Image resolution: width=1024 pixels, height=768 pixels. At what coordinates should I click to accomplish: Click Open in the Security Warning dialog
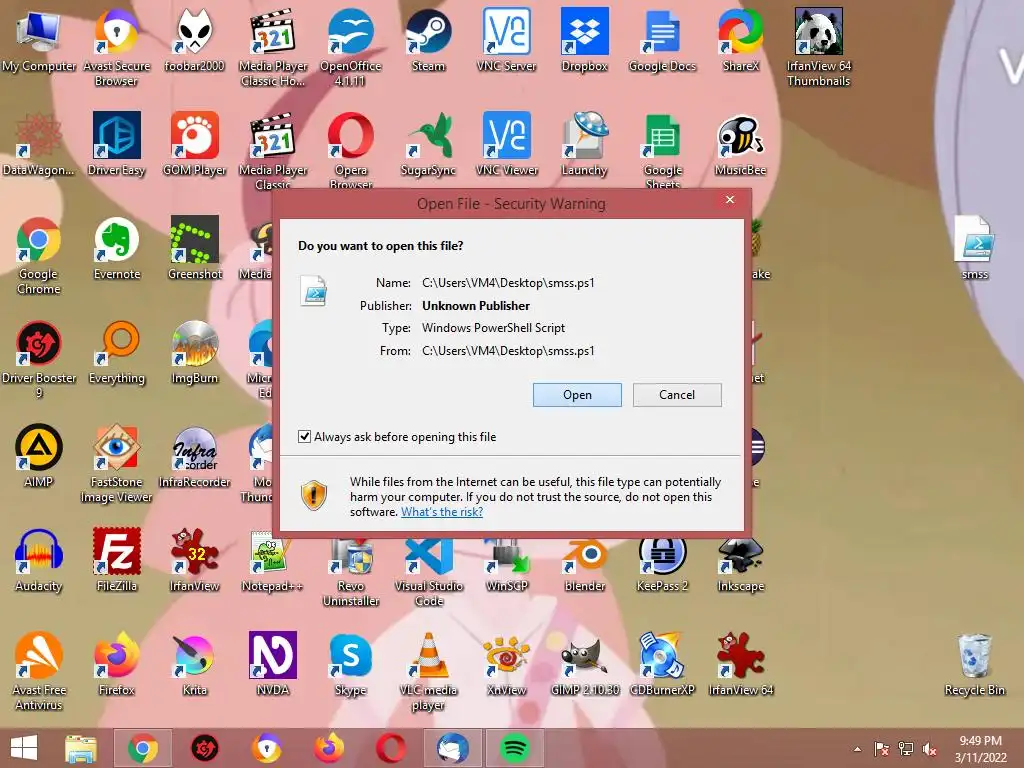577,394
